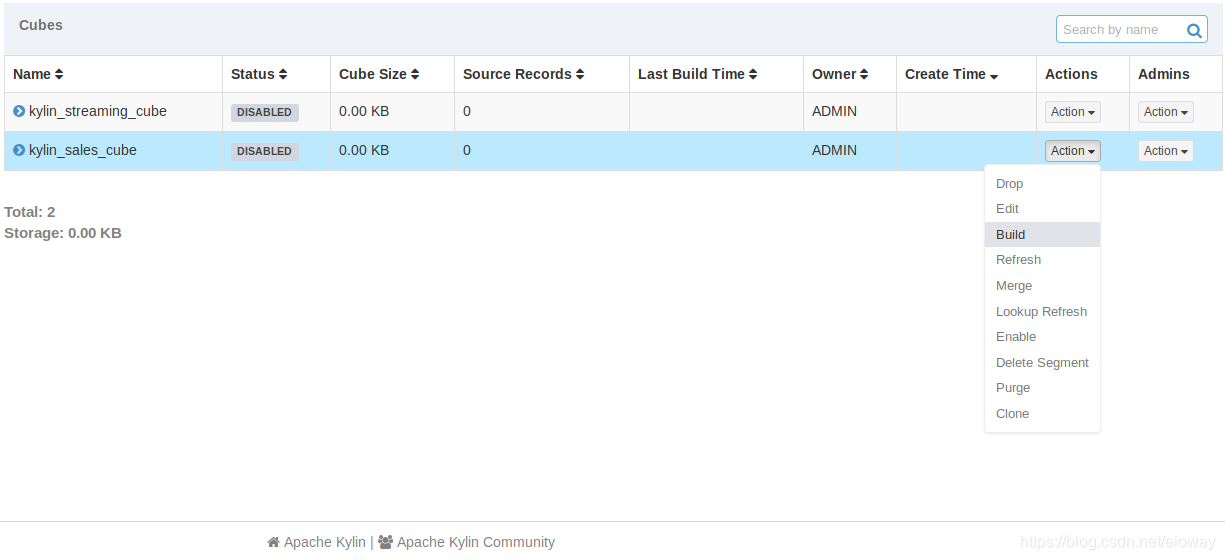
Task: Click the Last Build Time header text
Action: (x=691, y=74)
